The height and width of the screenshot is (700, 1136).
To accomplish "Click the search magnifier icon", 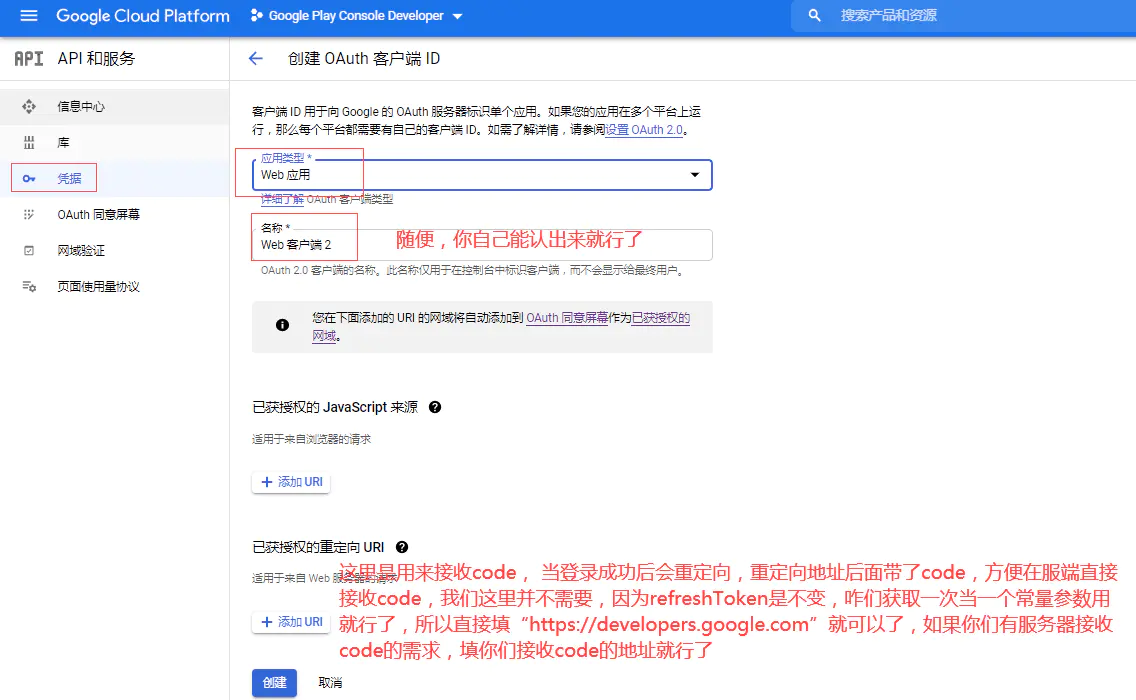I will (x=814, y=15).
